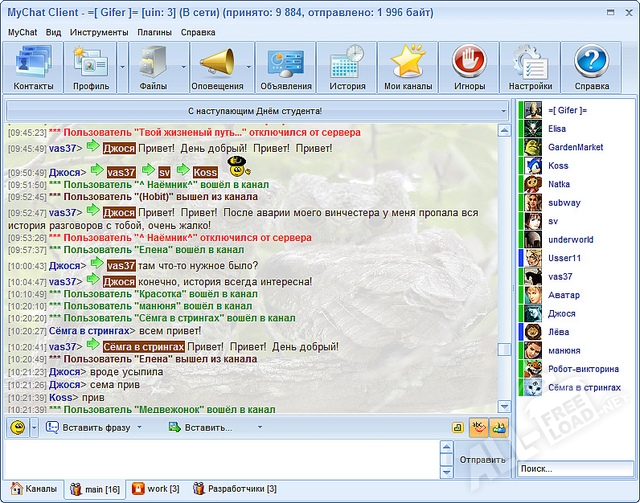Click the smiley emoticon button
640x503 pixels.
tap(18, 428)
